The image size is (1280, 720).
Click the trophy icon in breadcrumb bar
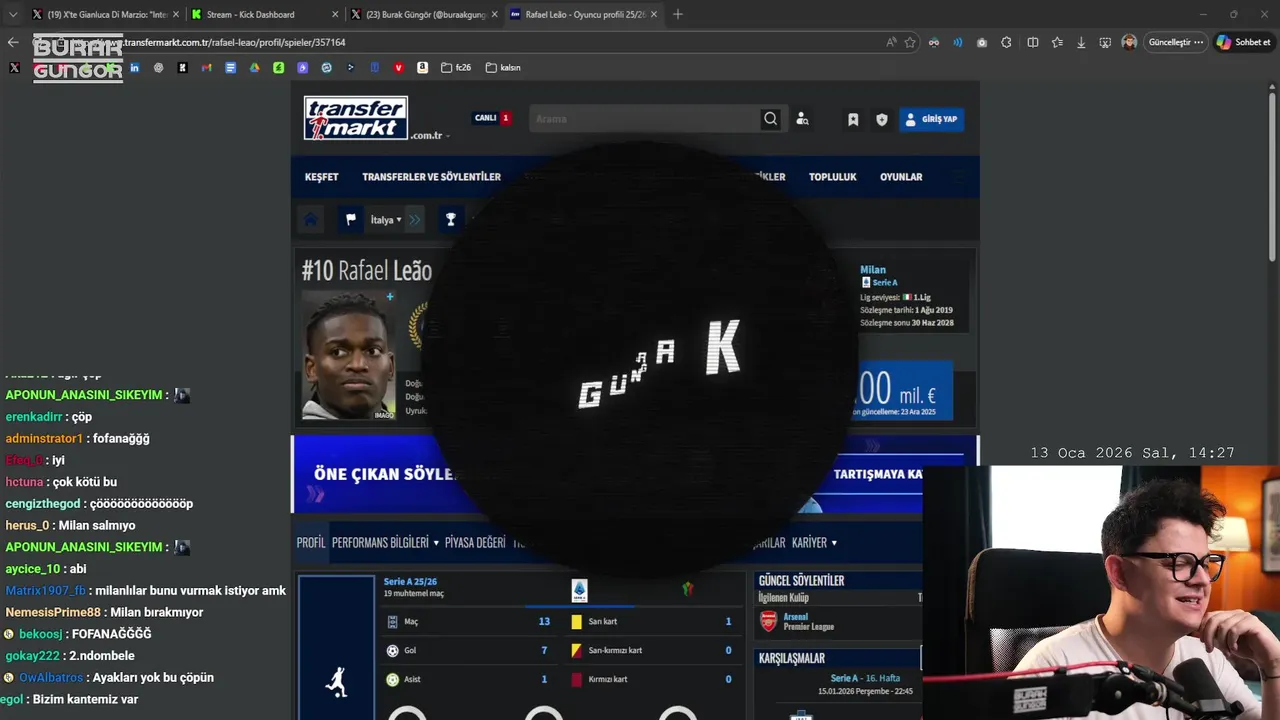coord(451,219)
